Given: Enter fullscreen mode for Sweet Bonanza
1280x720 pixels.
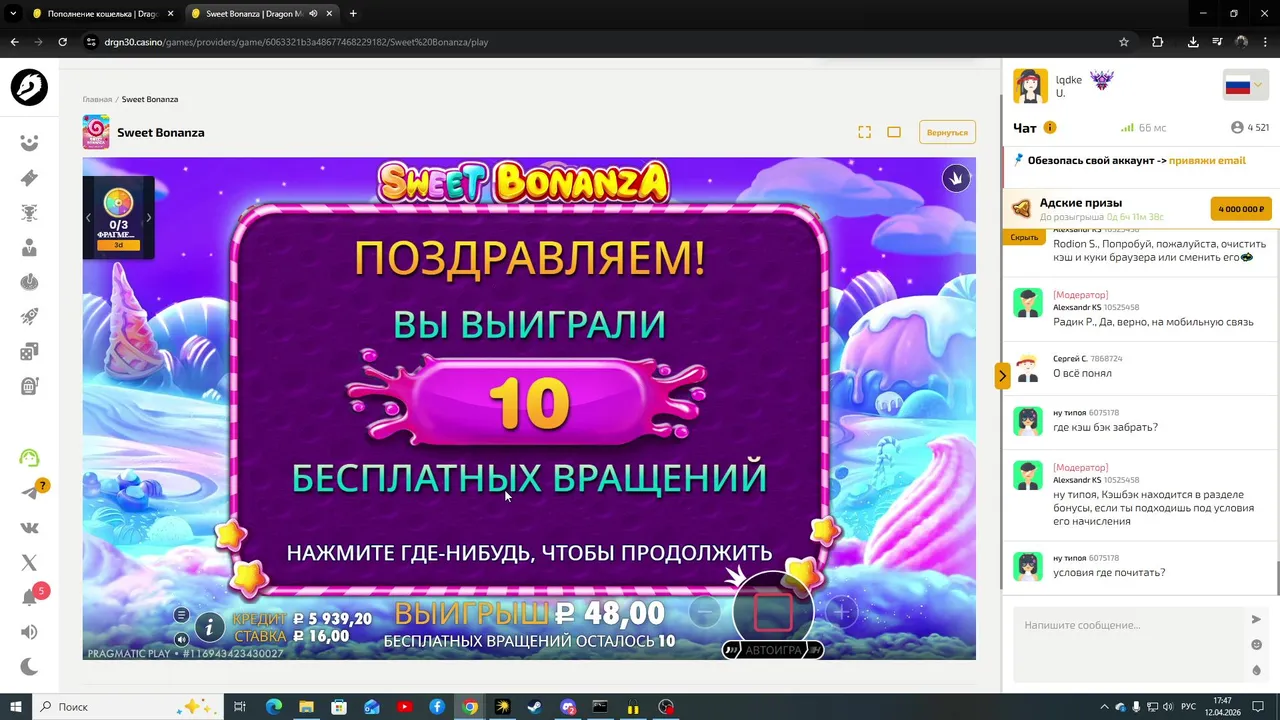Looking at the screenshot, I should tap(865, 132).
